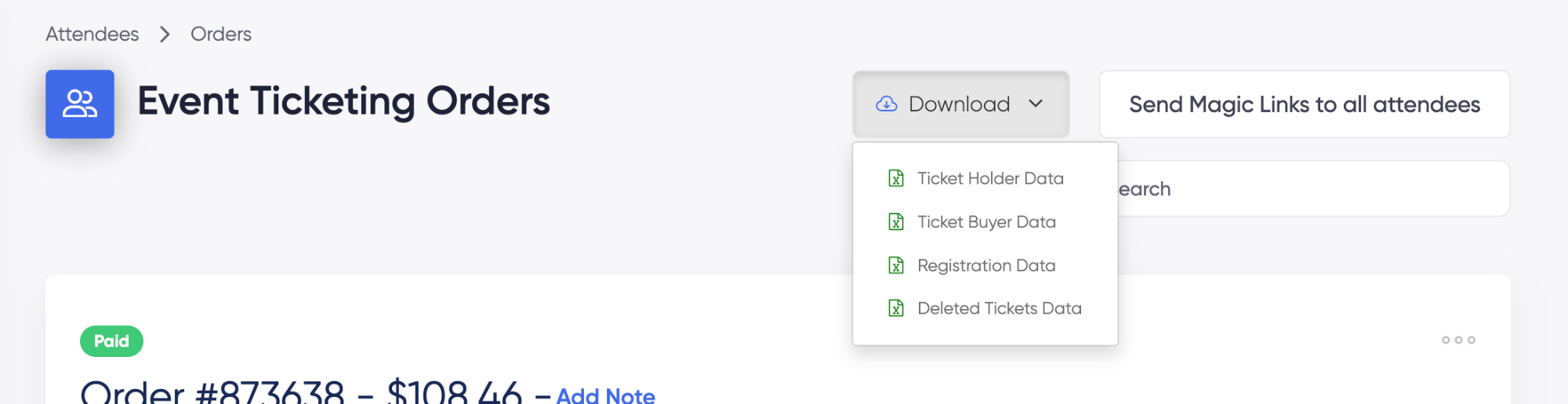Send Magic Links to all attendees
Screen dimensions: 1568x404
(x=1305, y=104)
